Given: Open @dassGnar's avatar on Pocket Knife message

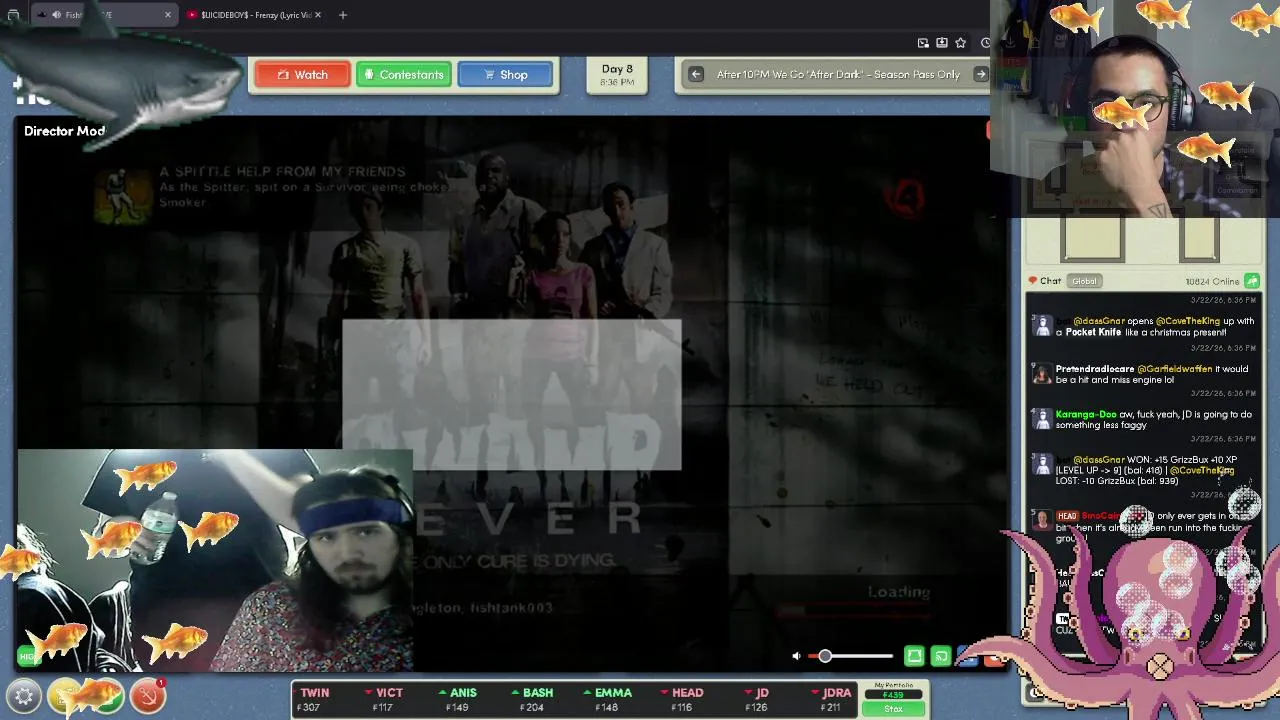Looking at the screenshot, I should pyautogui.click(x=1042, y=326).
